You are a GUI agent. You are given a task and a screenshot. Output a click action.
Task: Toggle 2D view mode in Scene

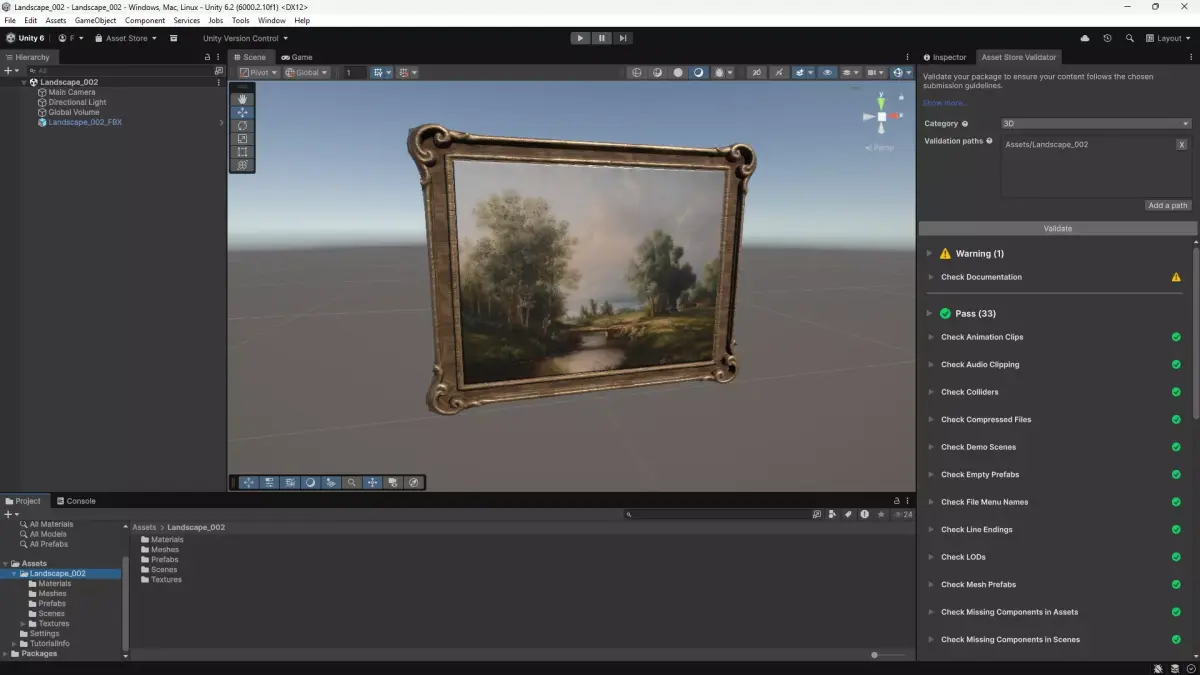click(755, 72)
